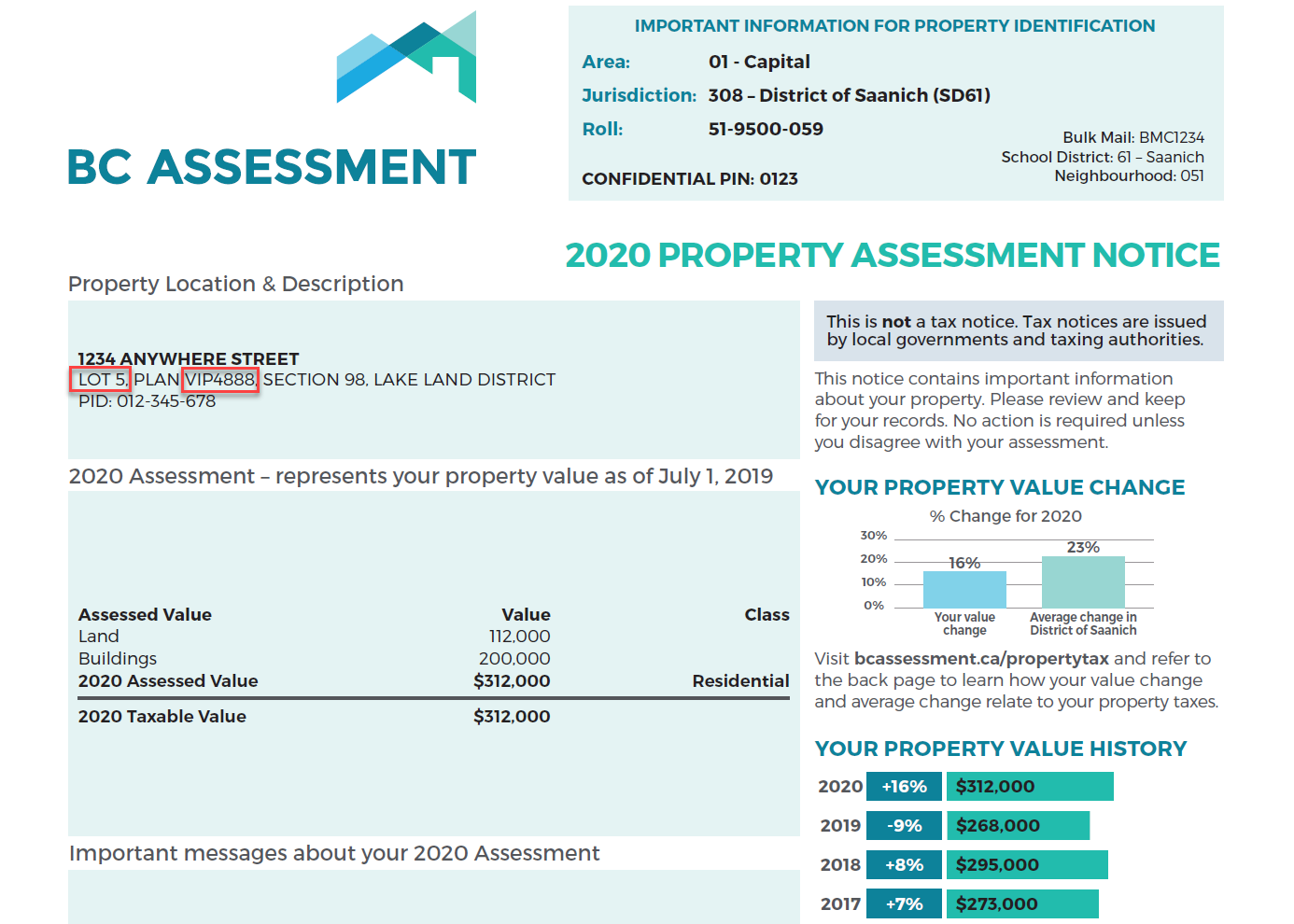Click the plan number VIP4888
This screenshot has width=1294, height=924.
click(220, 380)
